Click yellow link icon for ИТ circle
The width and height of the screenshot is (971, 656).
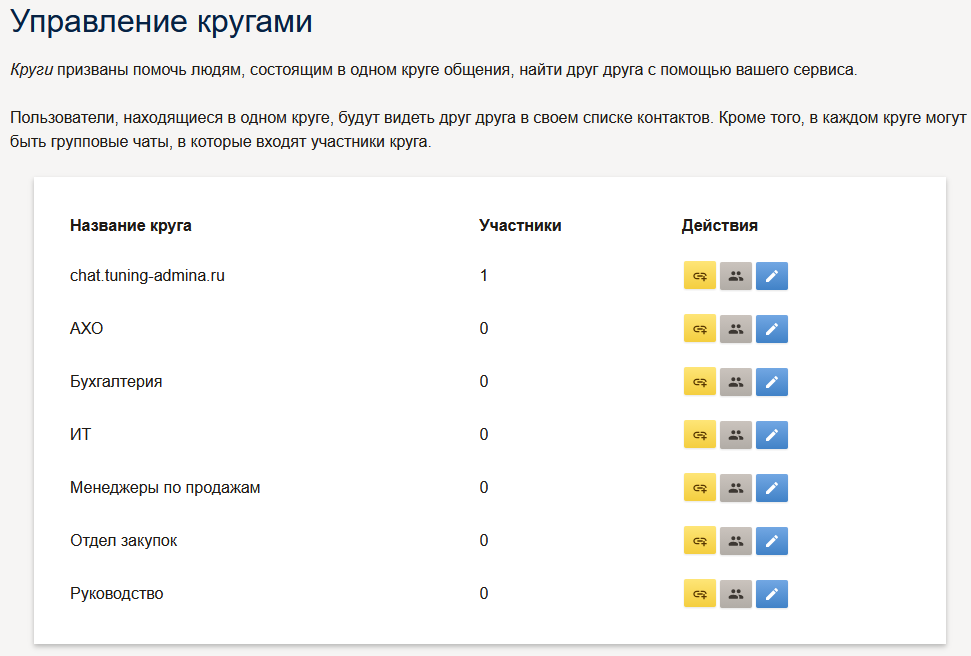click(x=700, y=435)
